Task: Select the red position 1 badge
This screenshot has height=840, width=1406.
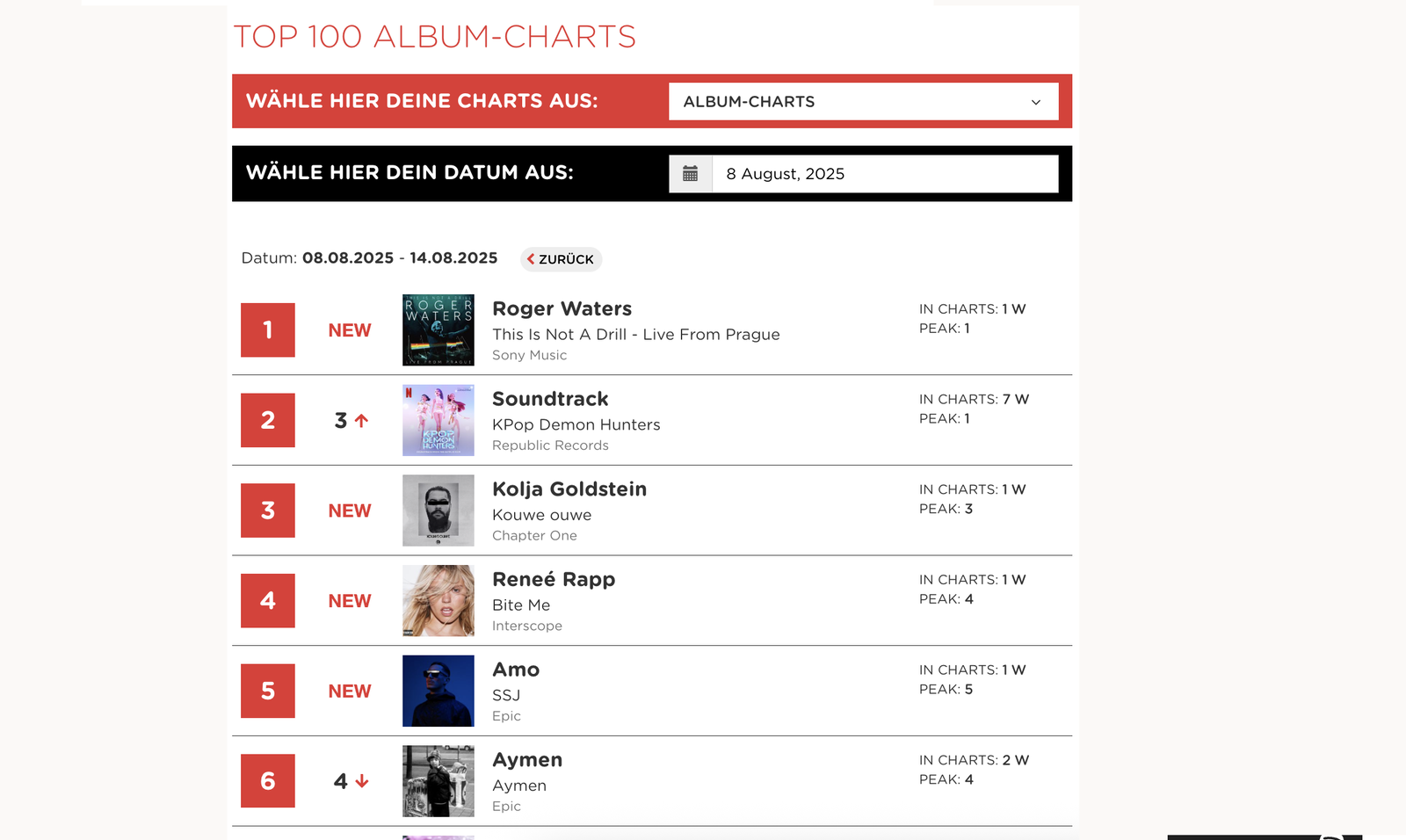Action: tap(267, 329)
